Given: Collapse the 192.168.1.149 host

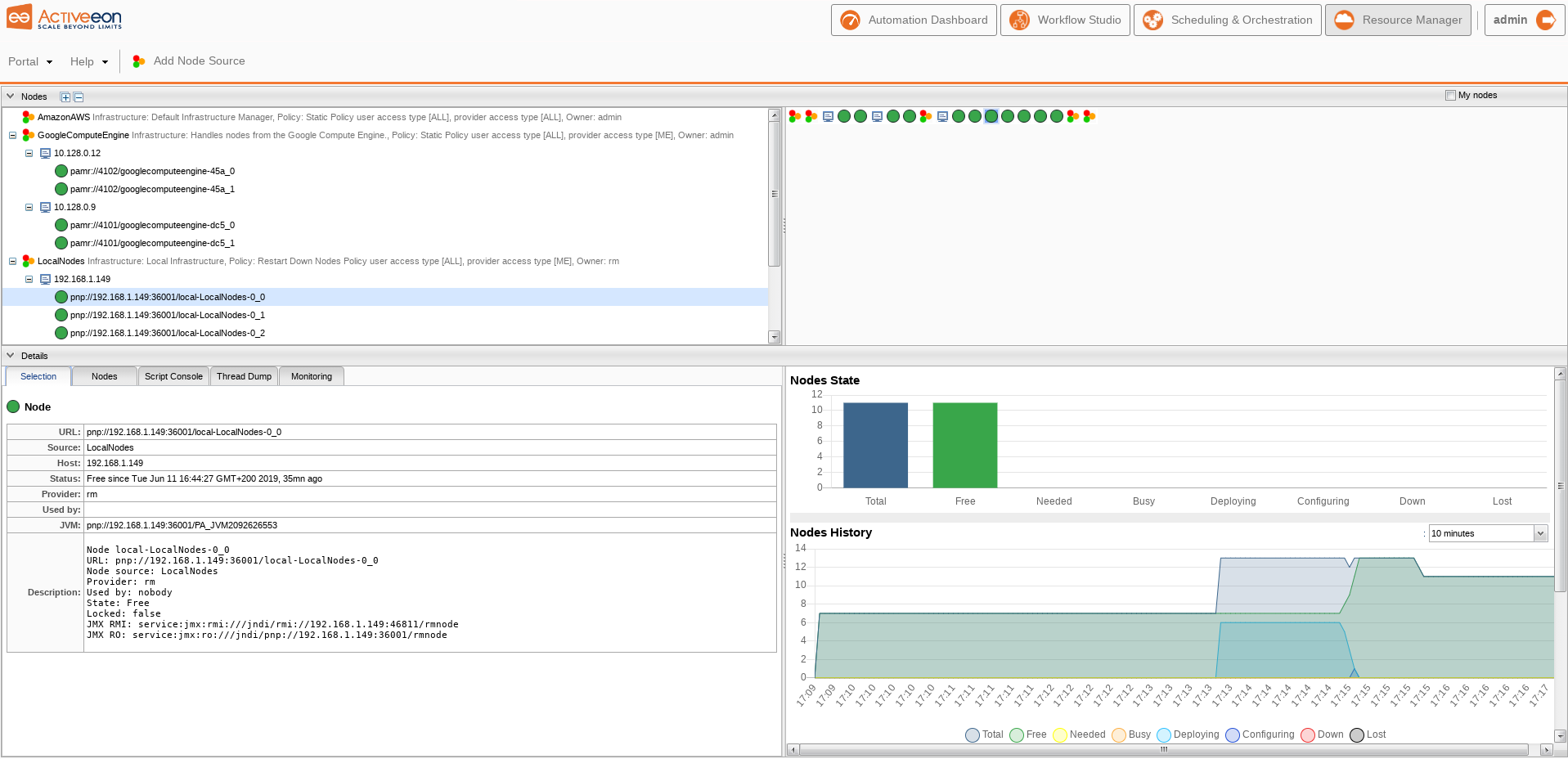Looking at the screenshot, I should 29,279.
